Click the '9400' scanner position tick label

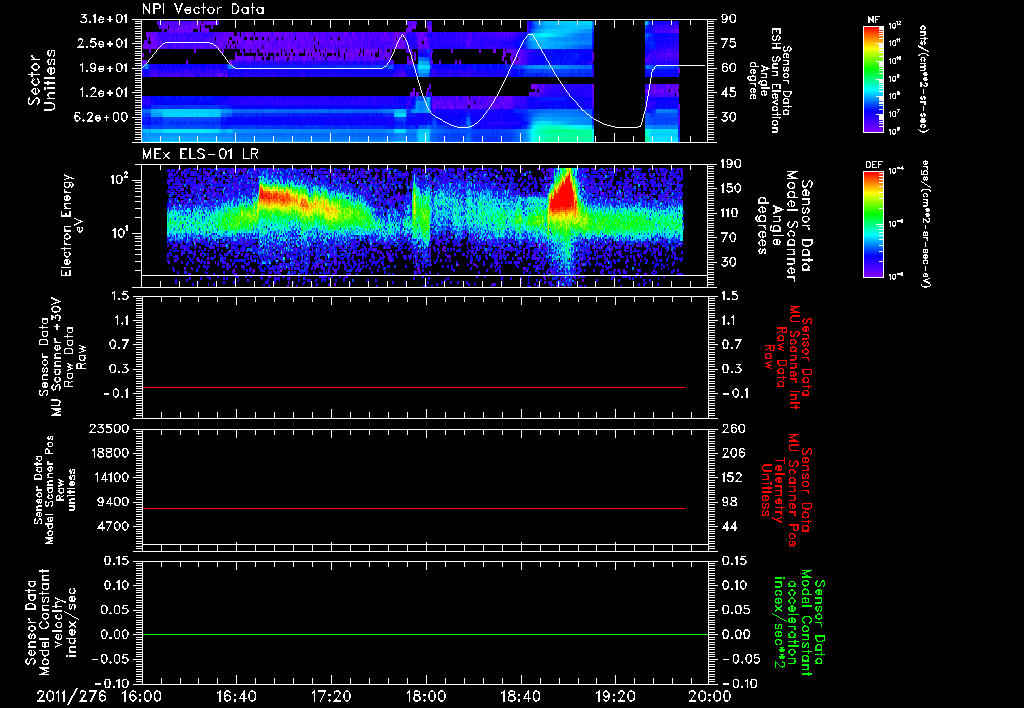(114, 502)
